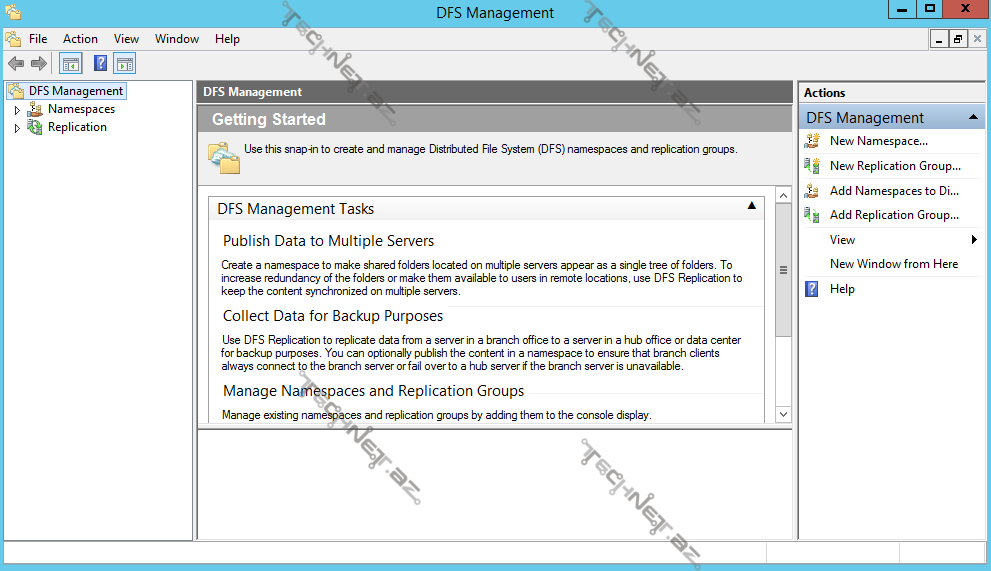991x571 pixels.
Task: Click the Forward arrow toolbar icon
Action: [39, 64]
